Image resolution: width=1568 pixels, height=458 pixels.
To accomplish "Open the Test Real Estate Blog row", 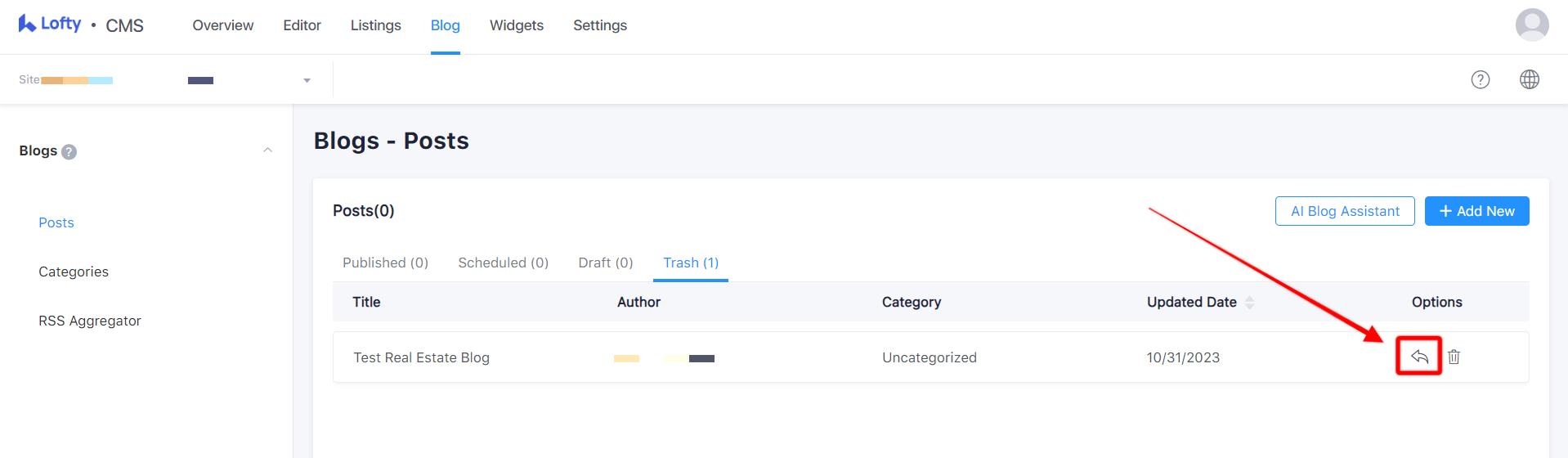I will point(421,357).
